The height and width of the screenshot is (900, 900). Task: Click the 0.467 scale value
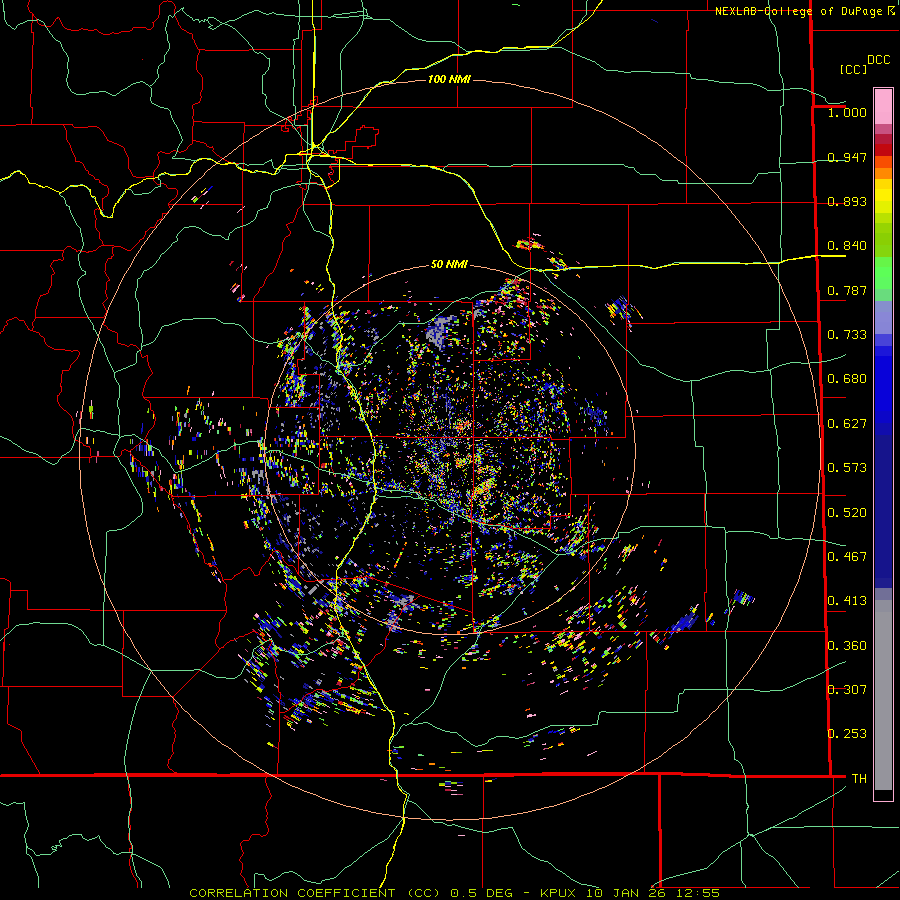tap(847, 557)
